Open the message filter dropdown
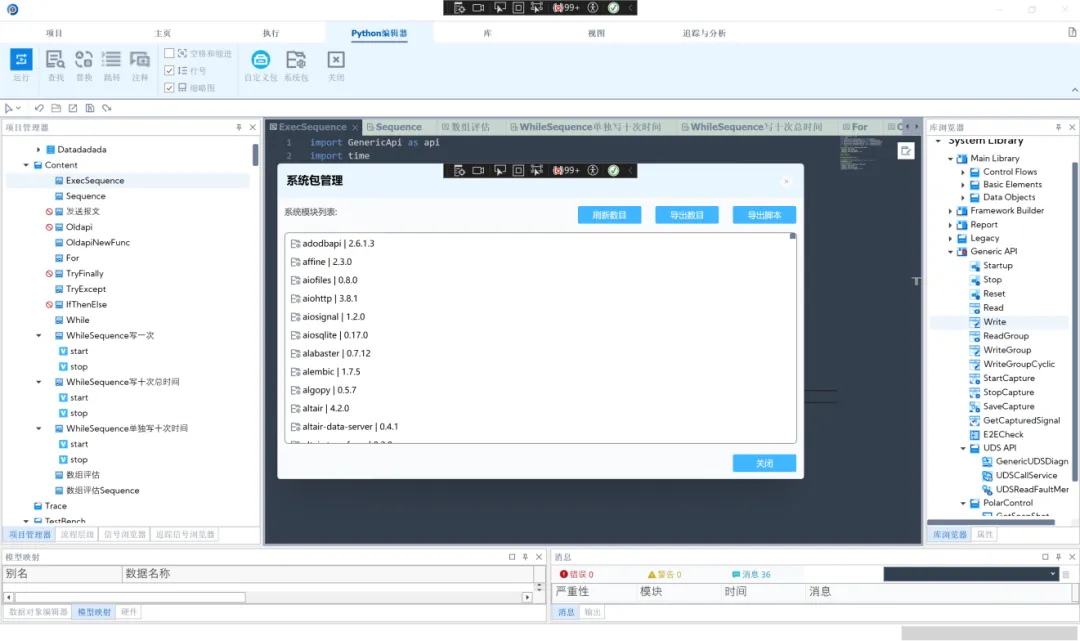The image size is (1080, 641). click(x=1052, y=574)
